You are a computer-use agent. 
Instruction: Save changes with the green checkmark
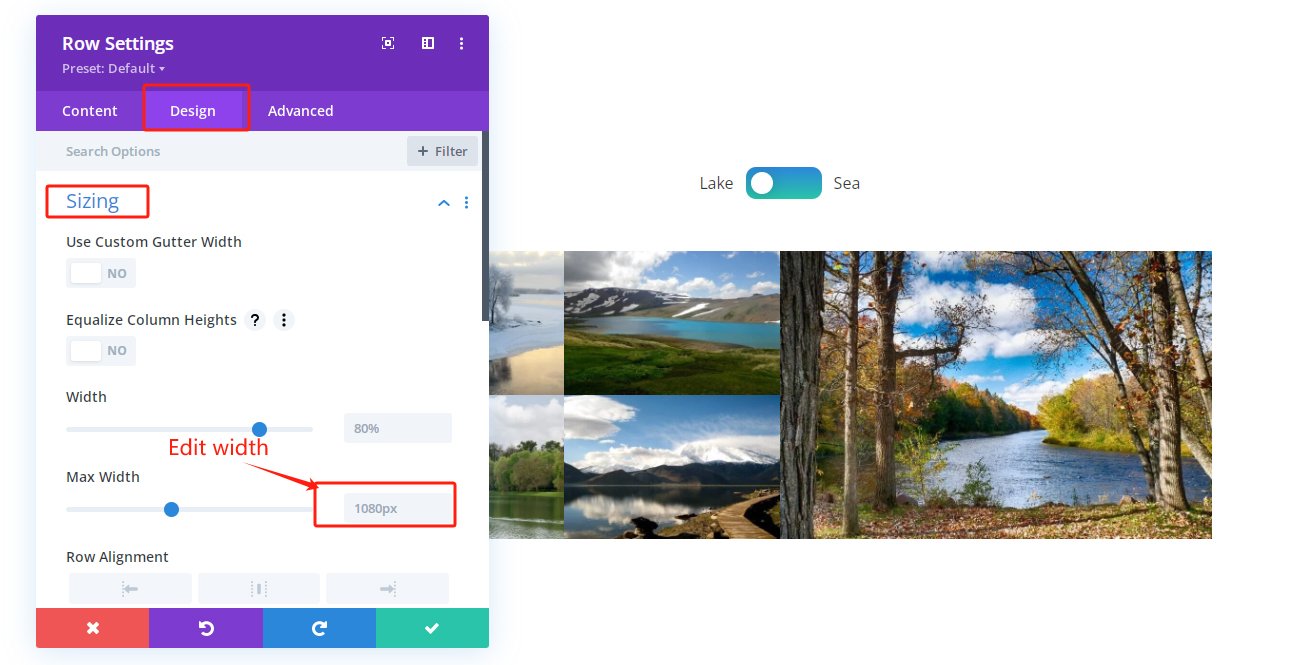tap(432, 628)
